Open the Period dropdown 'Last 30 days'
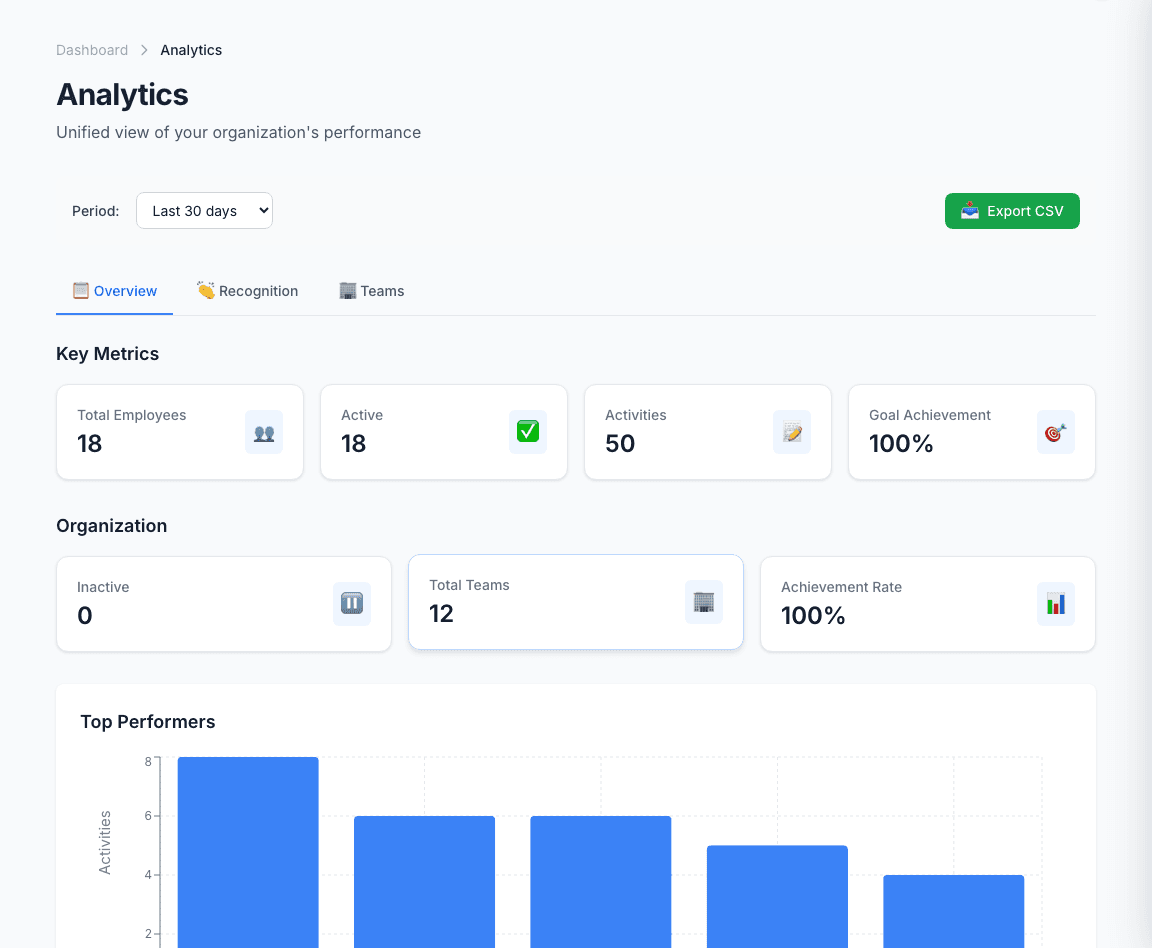The width and height of the screenshot is (1152, 948). tap(204, 211)
